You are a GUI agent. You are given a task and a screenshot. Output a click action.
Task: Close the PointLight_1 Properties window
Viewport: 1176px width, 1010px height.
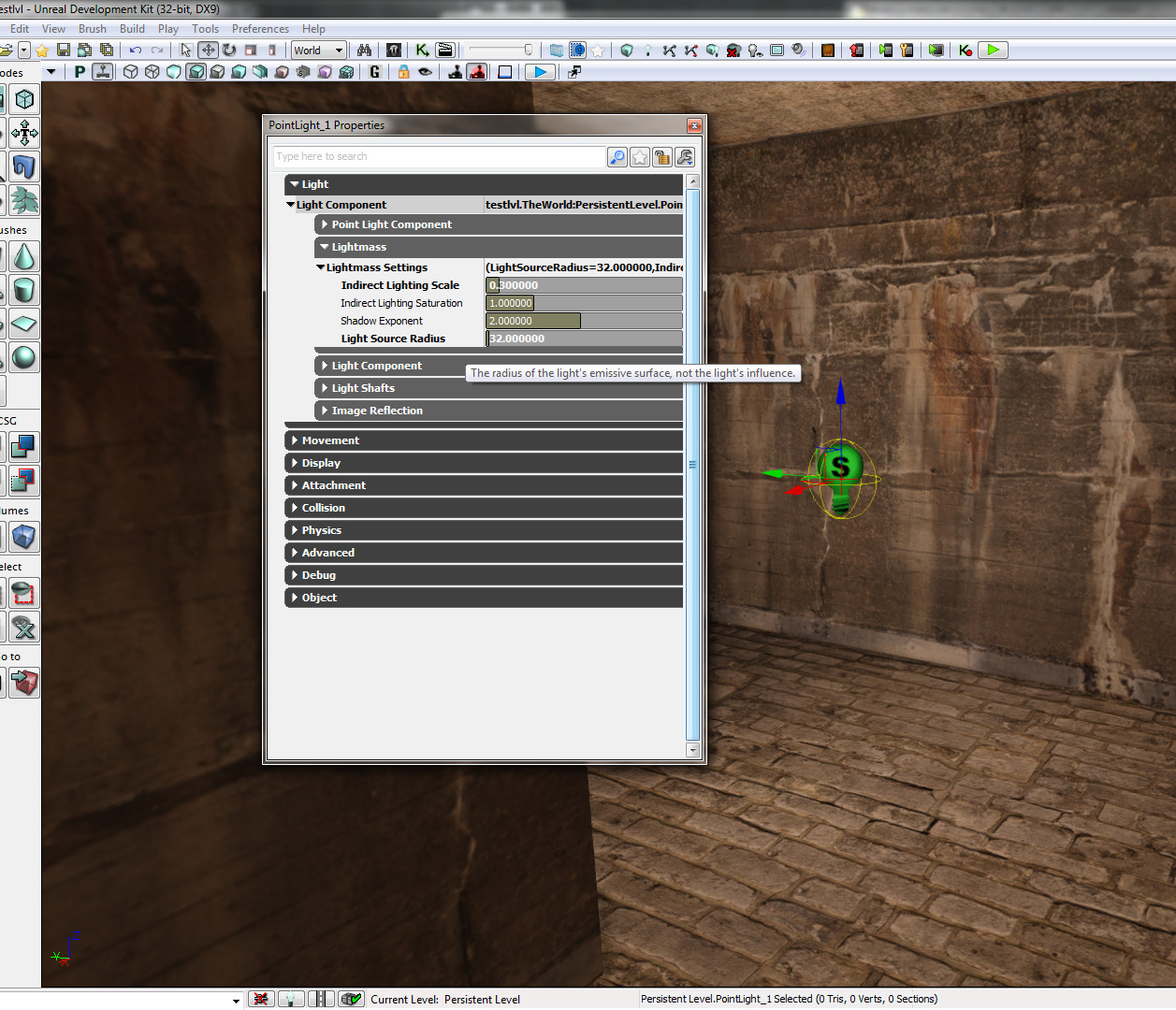(x=694, y=125)
